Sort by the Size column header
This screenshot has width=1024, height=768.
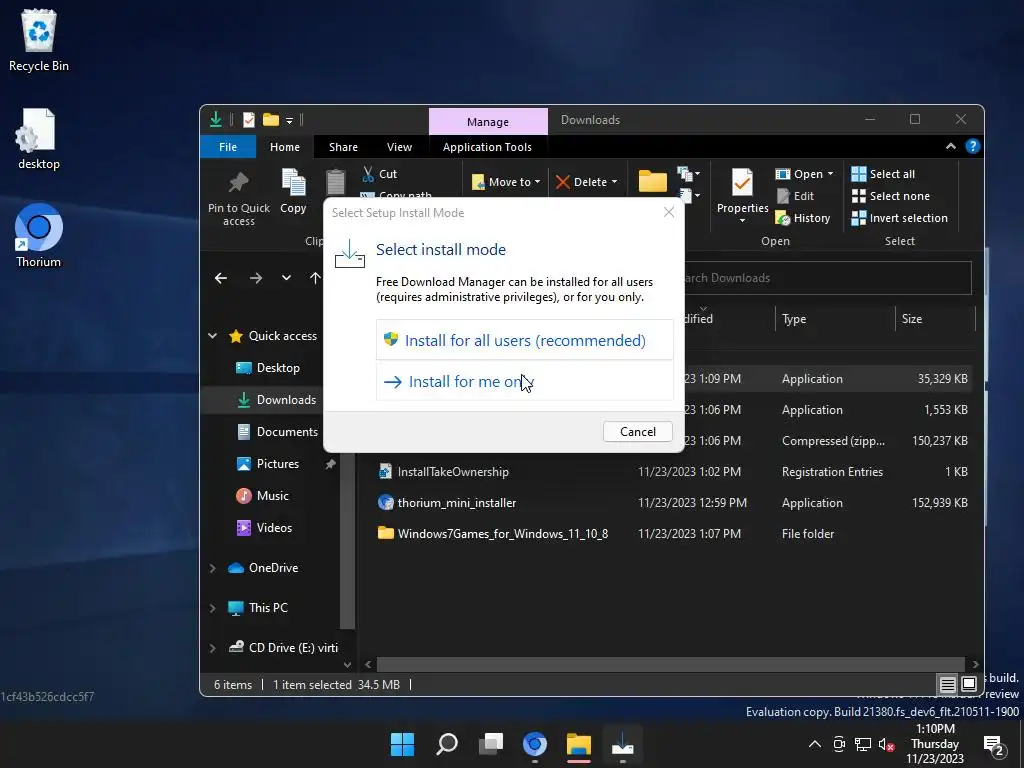pyautogui.click(x=934, y=319)
